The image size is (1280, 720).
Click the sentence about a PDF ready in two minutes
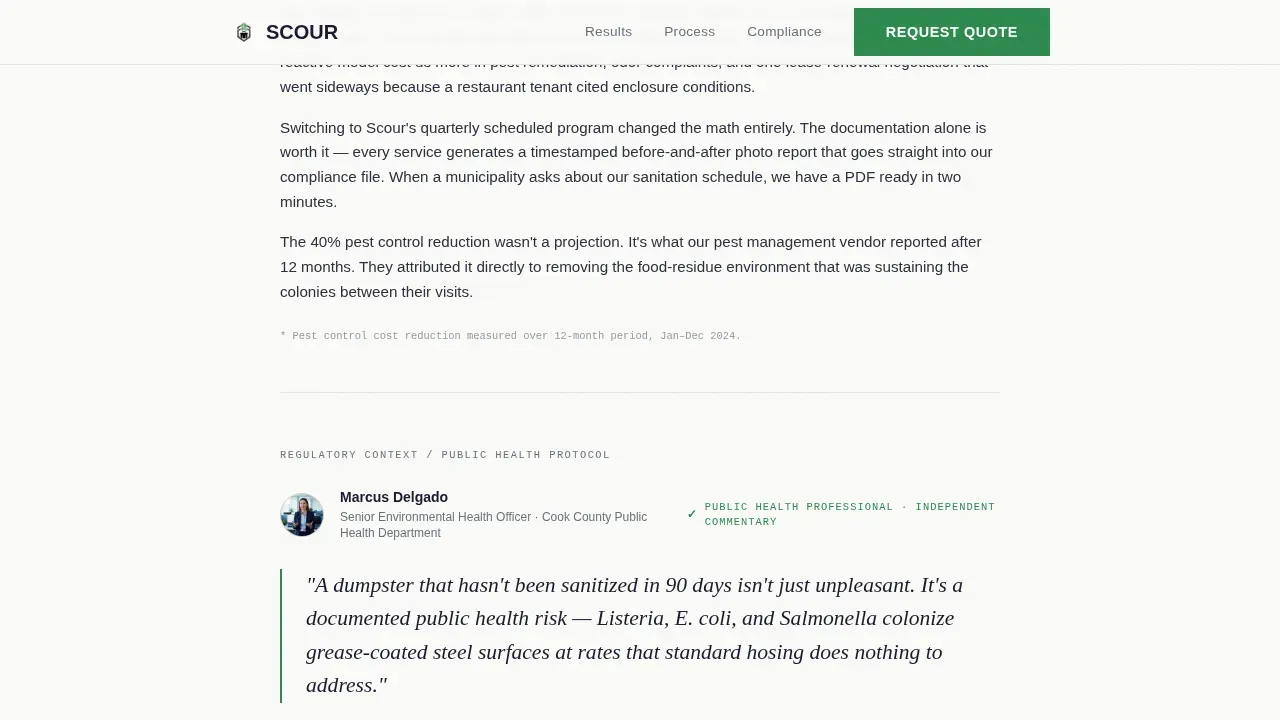coord(620,189)
